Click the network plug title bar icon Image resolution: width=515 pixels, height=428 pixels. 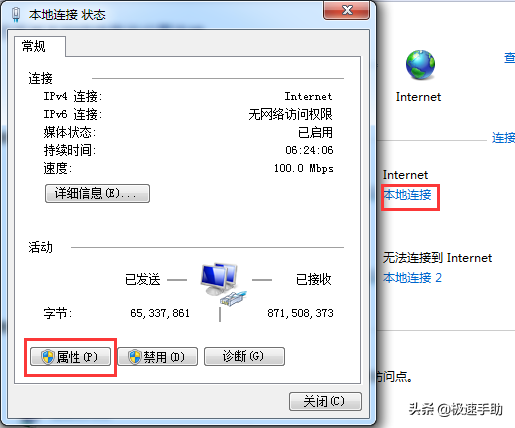[x=16, y=15]
